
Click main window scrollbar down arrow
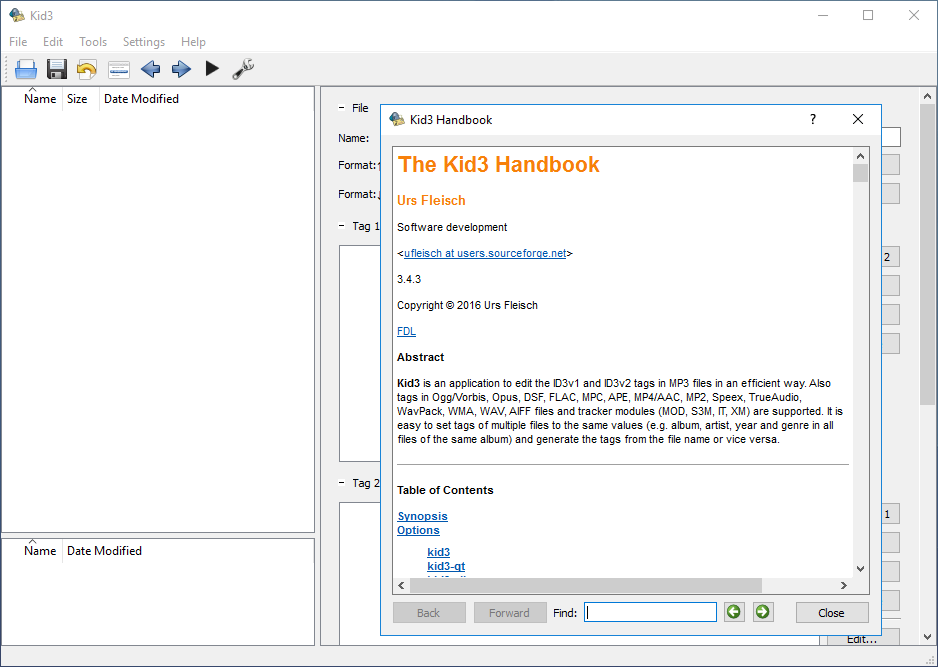tap(927, 636)
